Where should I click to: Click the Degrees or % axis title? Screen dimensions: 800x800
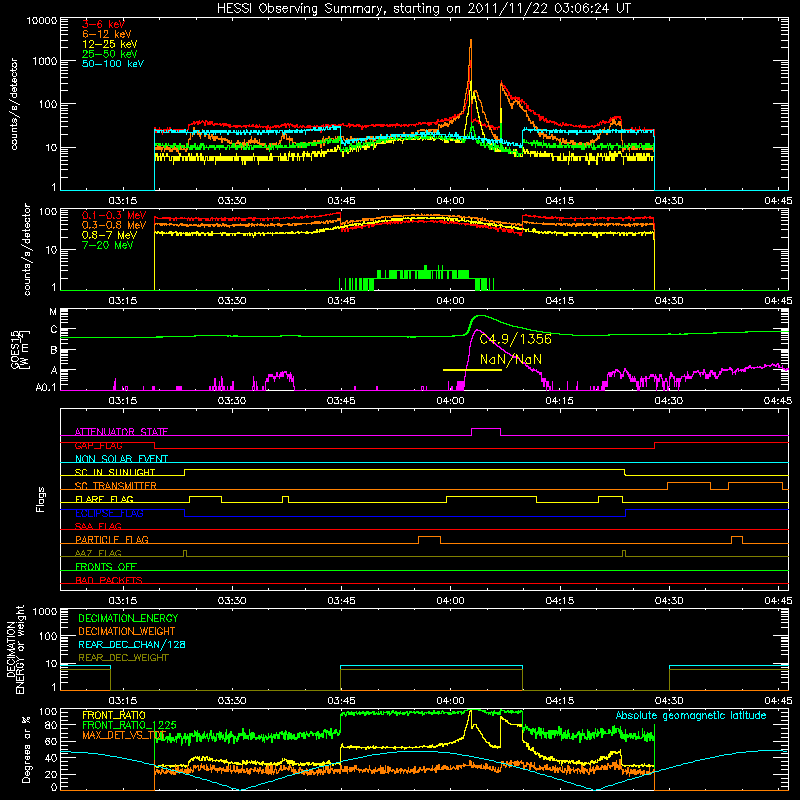point(26,749)
